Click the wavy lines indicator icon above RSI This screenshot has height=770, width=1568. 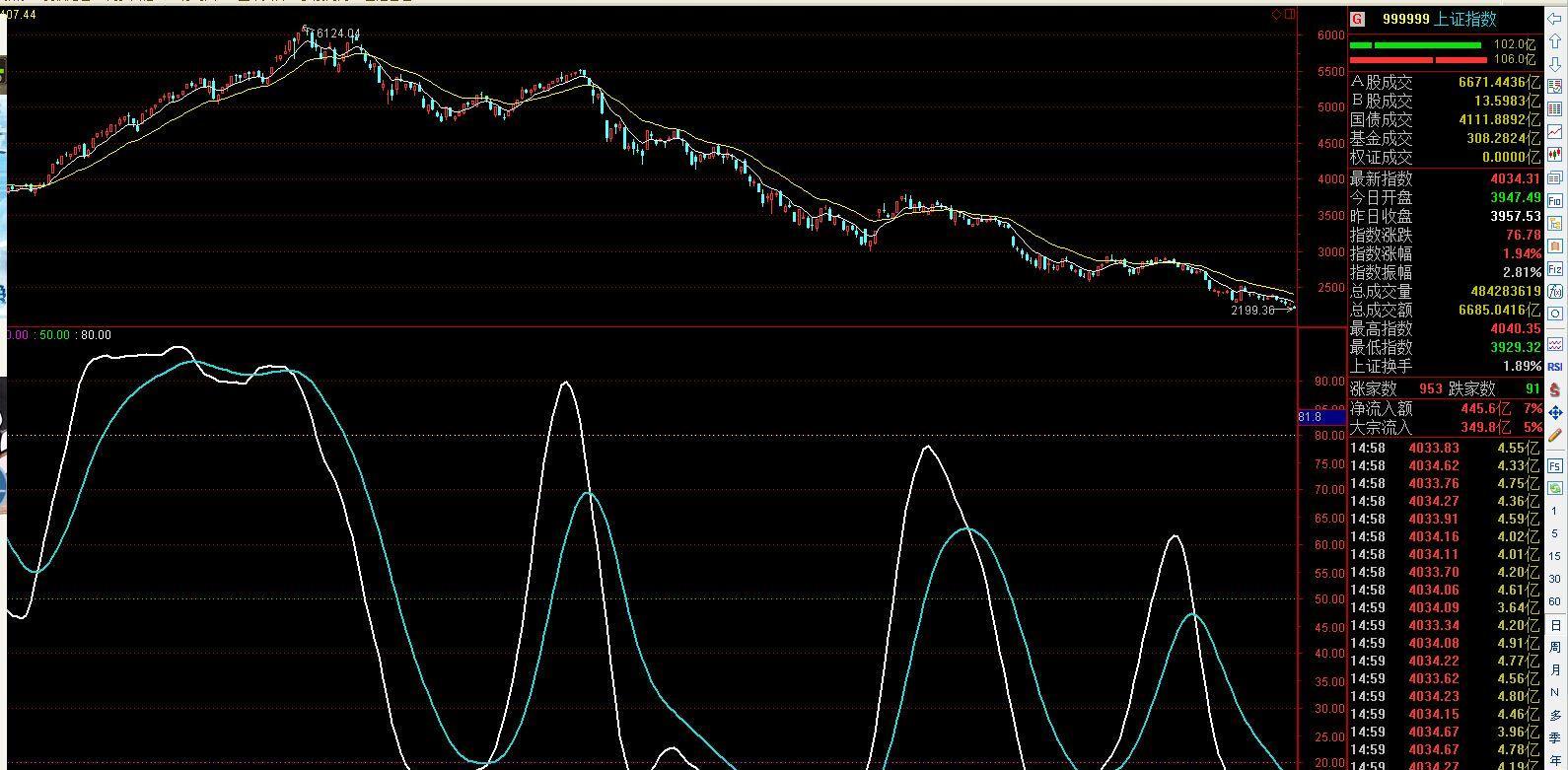pyautogui.click(x=1555, y=344)
